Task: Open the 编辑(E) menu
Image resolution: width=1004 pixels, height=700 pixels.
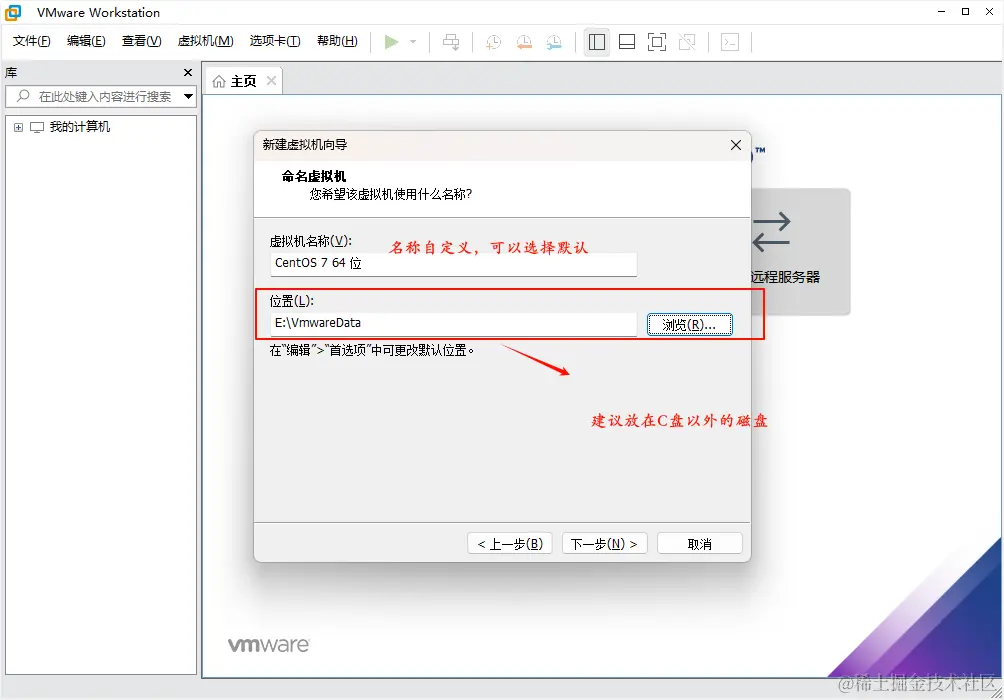Action: coord(86,41)
